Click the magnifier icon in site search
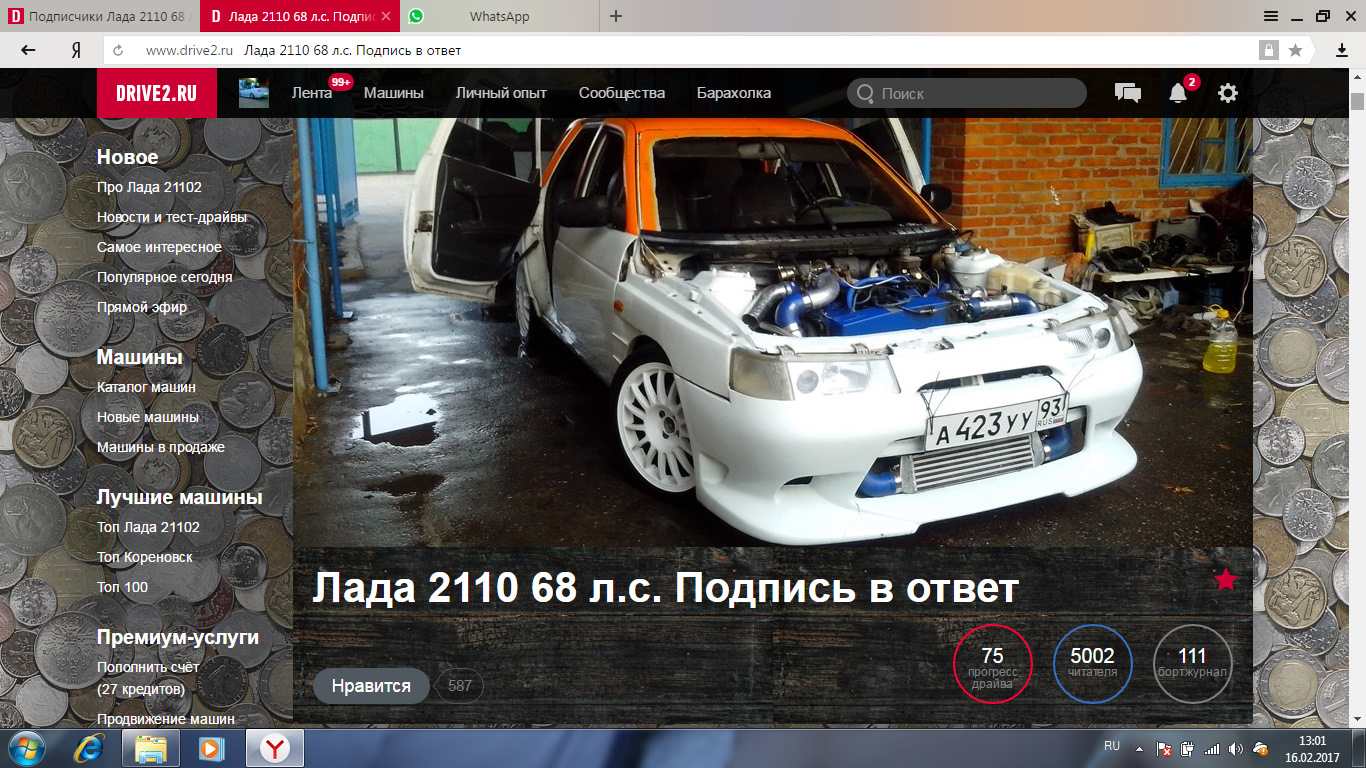Image resolution: width=1366 pixels, height=768 pixels. coord(865,93)
